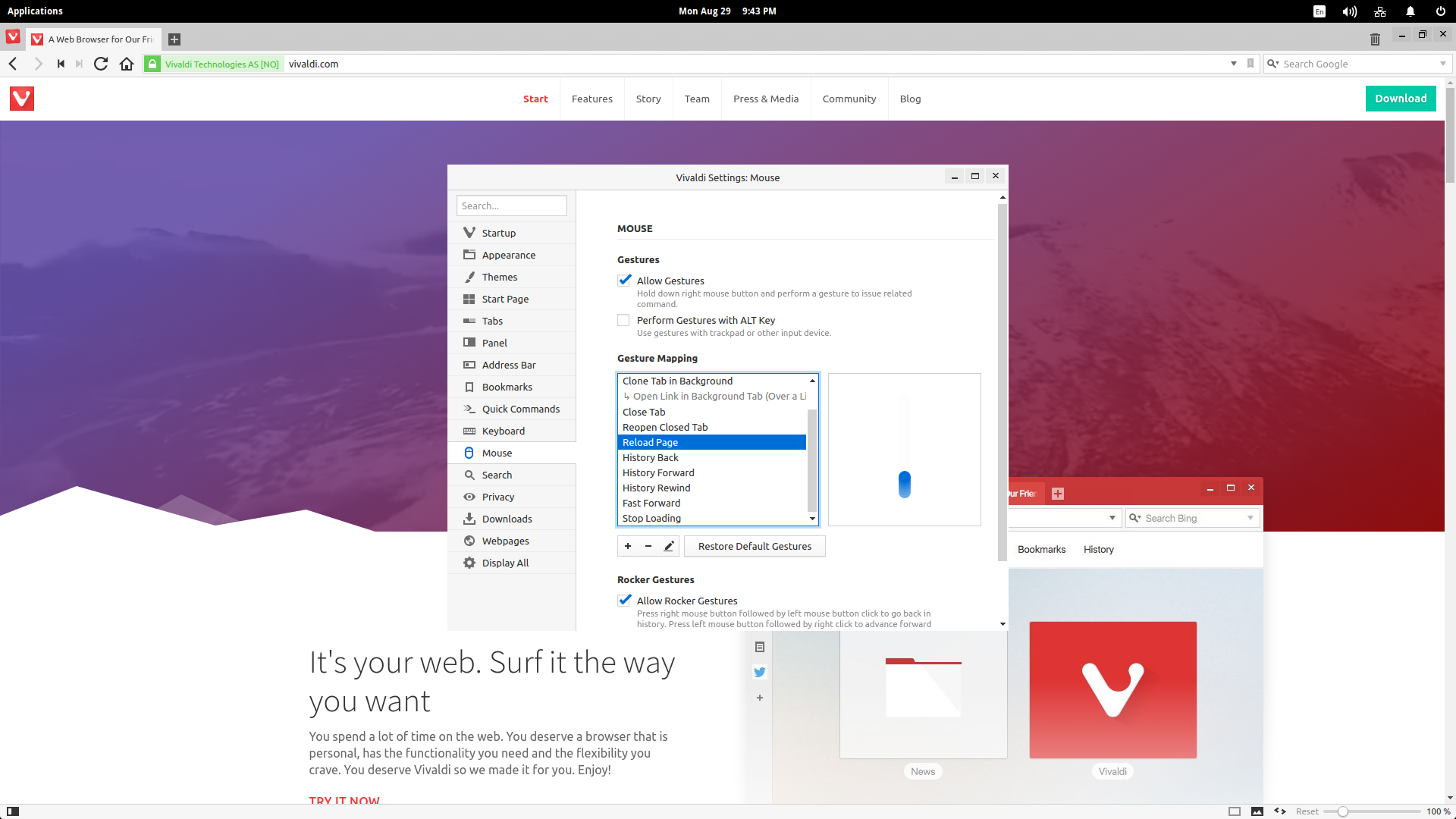This screenshot has height=819, width=1456.
Task: Click the vivaldi.com address field
Action: tap(755, 64)
